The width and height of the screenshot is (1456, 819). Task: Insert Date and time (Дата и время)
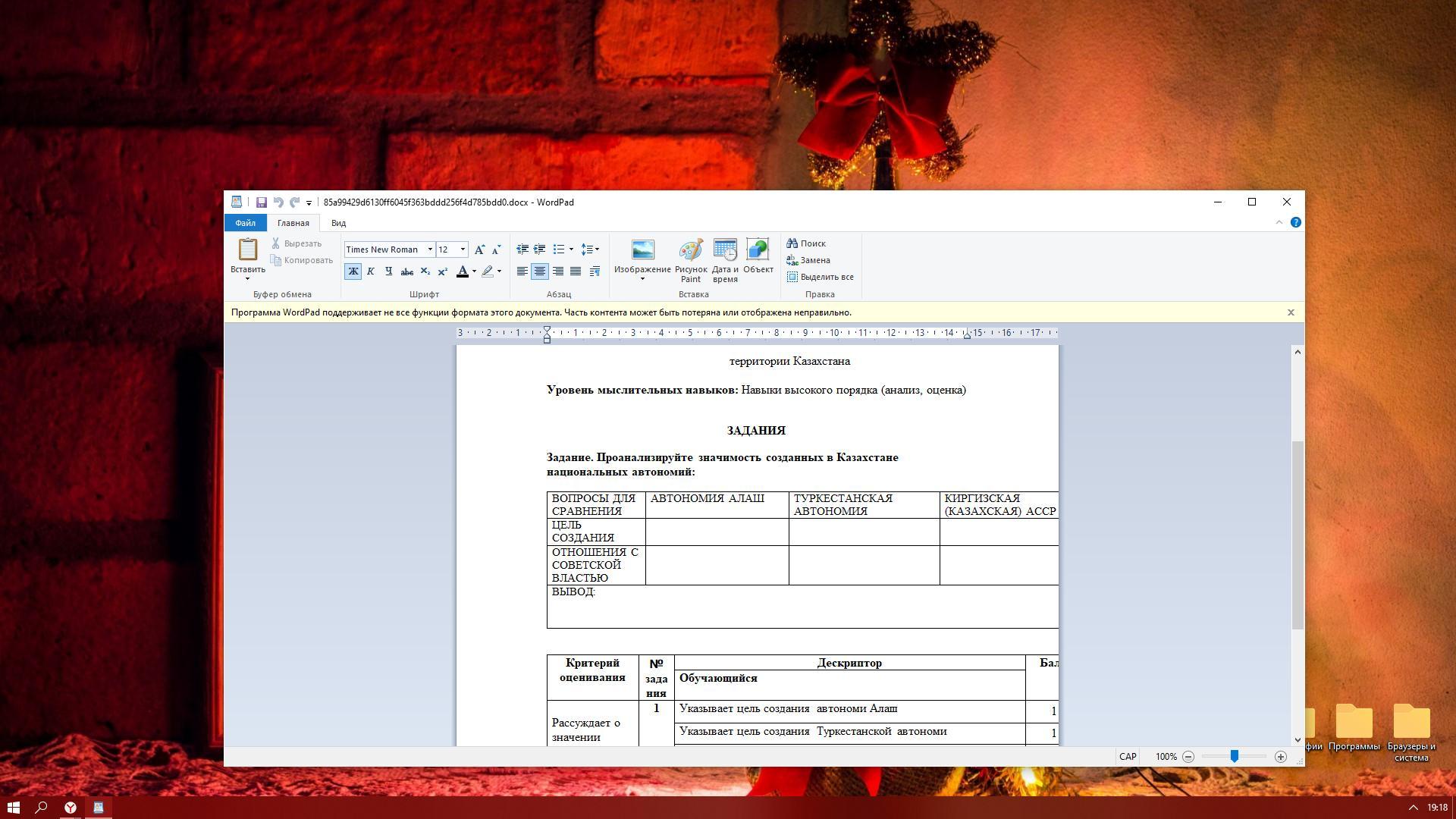coord(725,259)
